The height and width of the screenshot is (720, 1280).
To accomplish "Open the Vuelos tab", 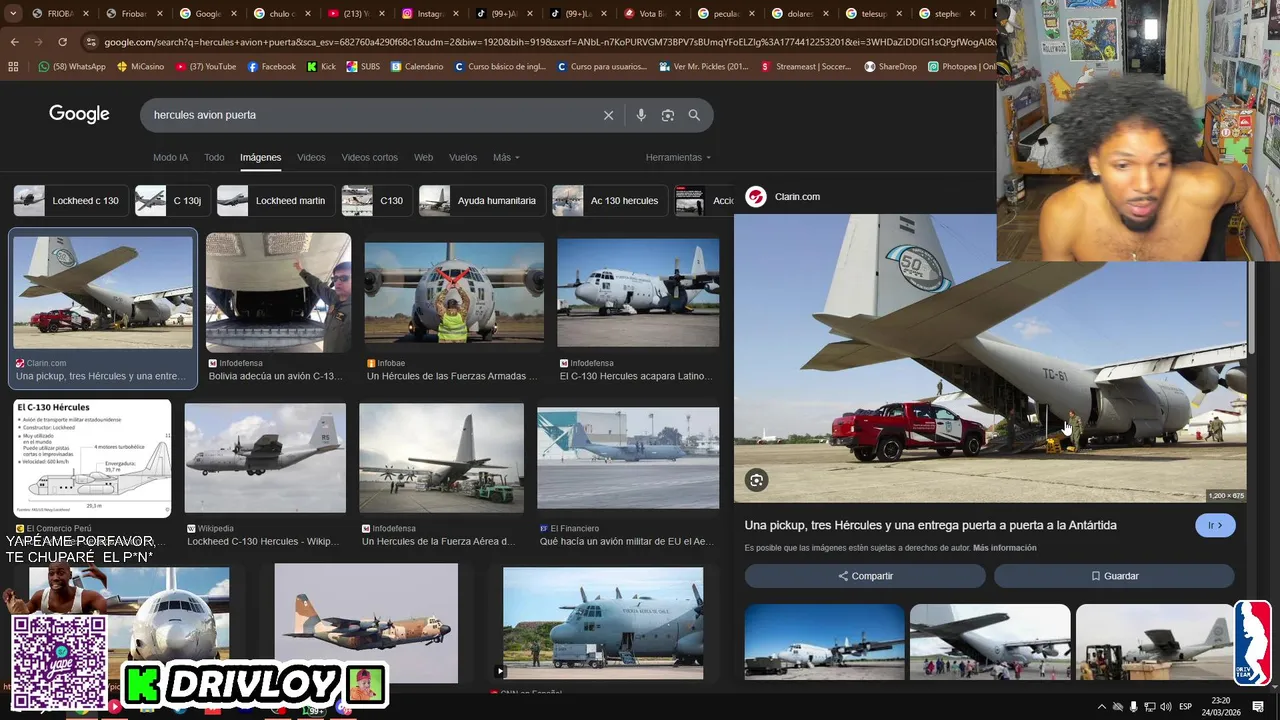I will pyautogui.click(x=463, y=157).
